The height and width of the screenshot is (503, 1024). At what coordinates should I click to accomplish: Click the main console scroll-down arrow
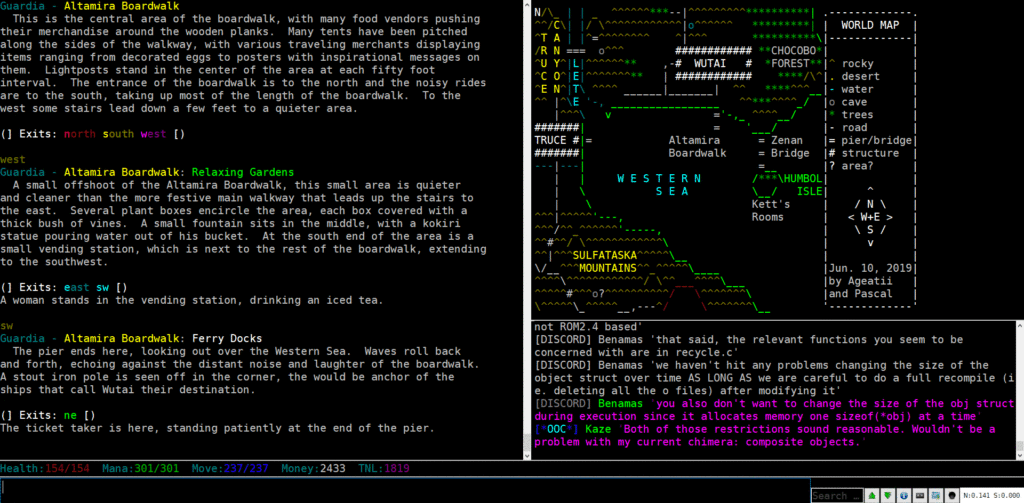526,455
